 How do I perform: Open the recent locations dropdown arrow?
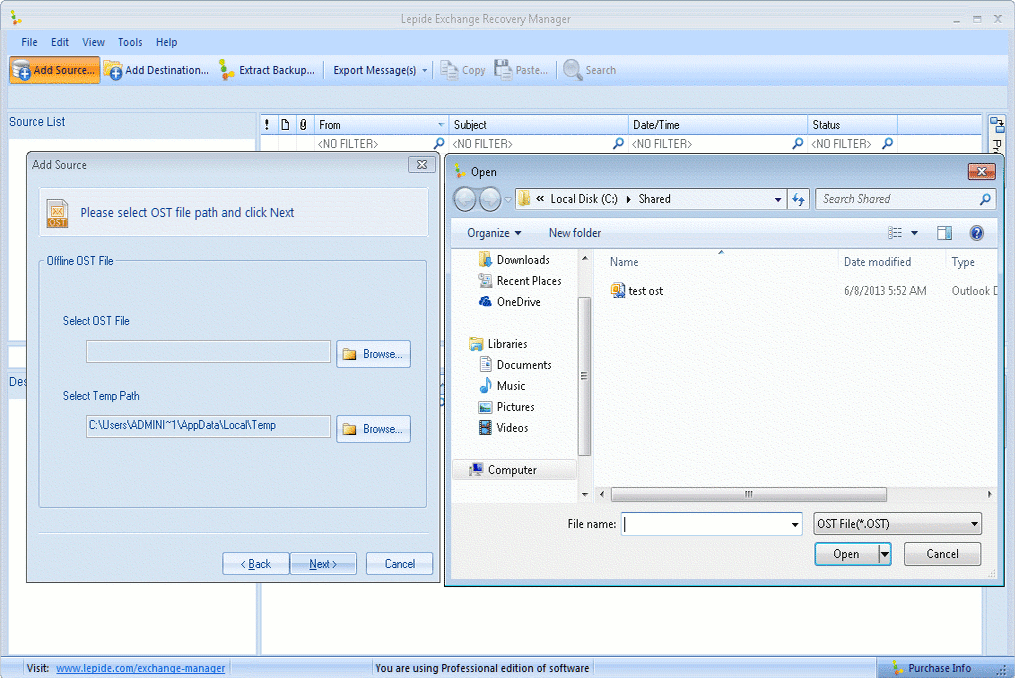tap(508, 200)
